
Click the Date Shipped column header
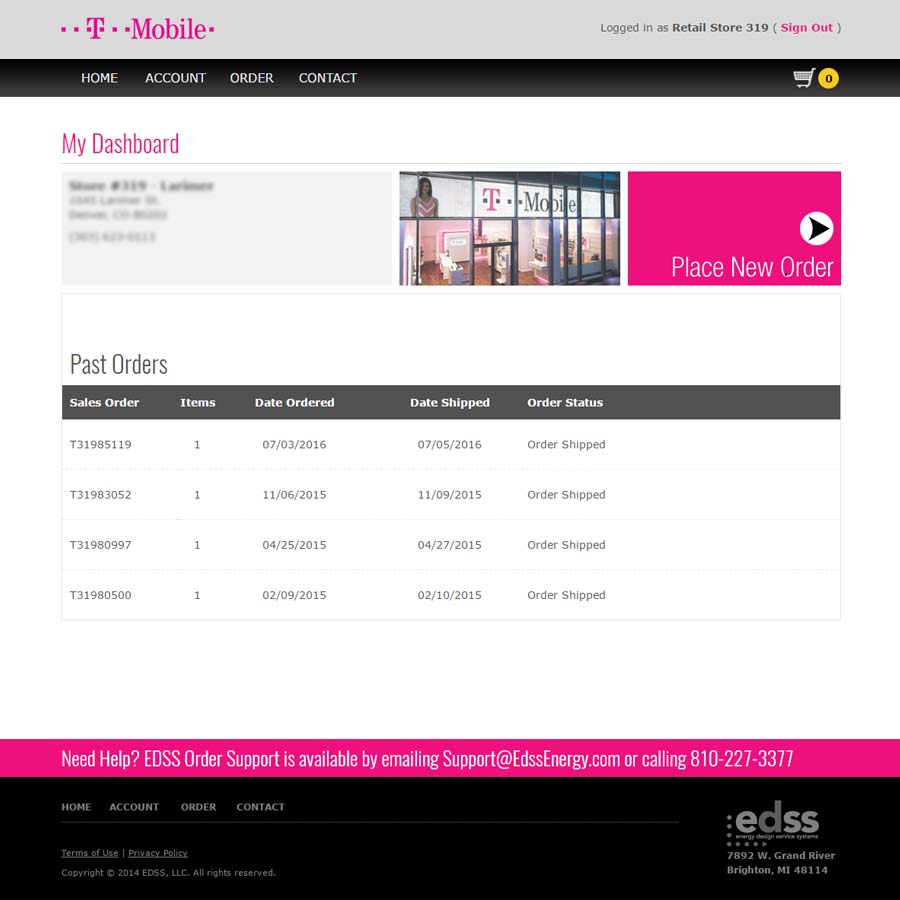tap(450, 403)
